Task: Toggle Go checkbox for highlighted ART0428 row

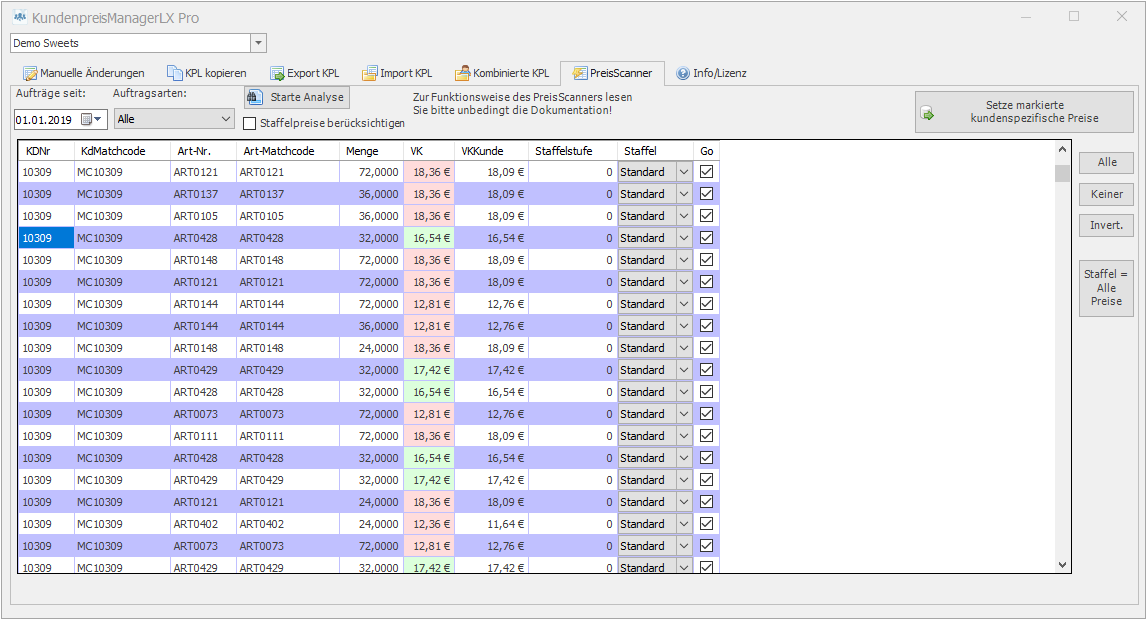Action: point(707,238)
